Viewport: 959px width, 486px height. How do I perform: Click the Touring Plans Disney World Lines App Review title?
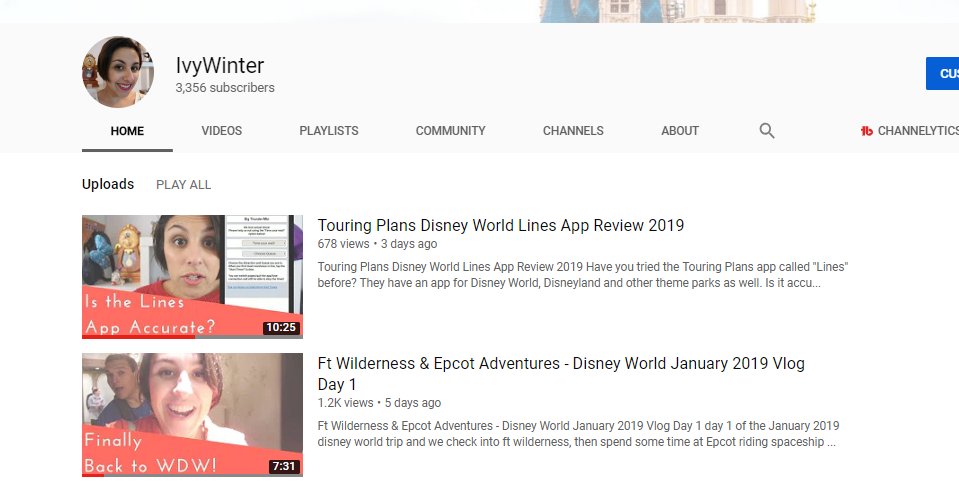pos(500,225)
